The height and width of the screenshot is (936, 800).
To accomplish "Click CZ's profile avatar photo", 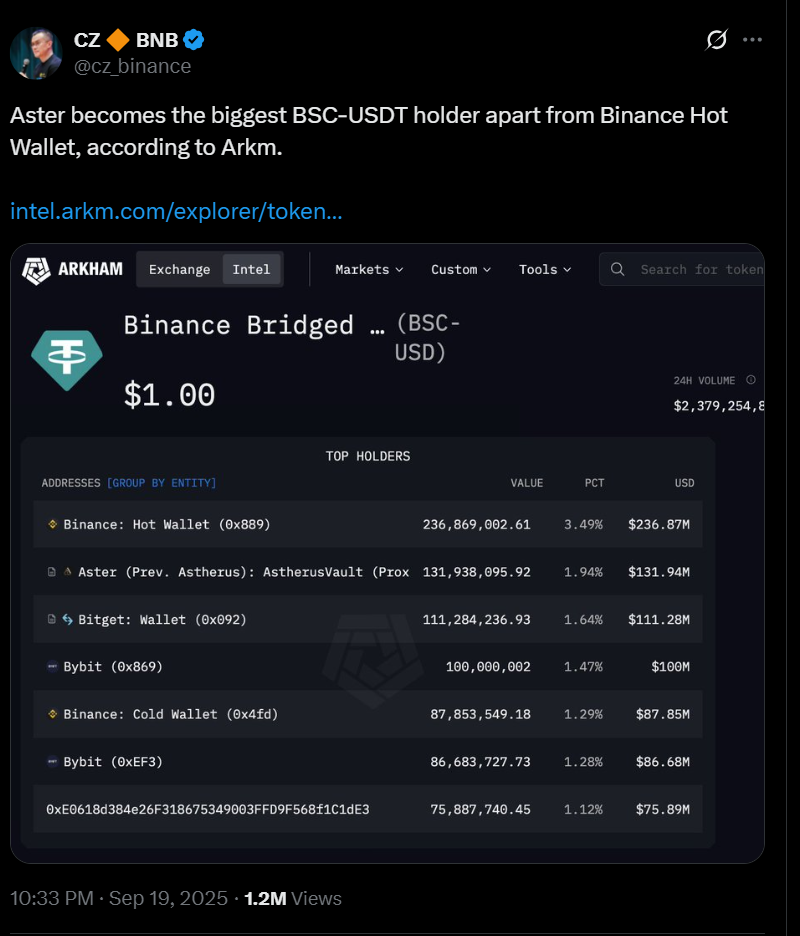I will coord(36,53).
